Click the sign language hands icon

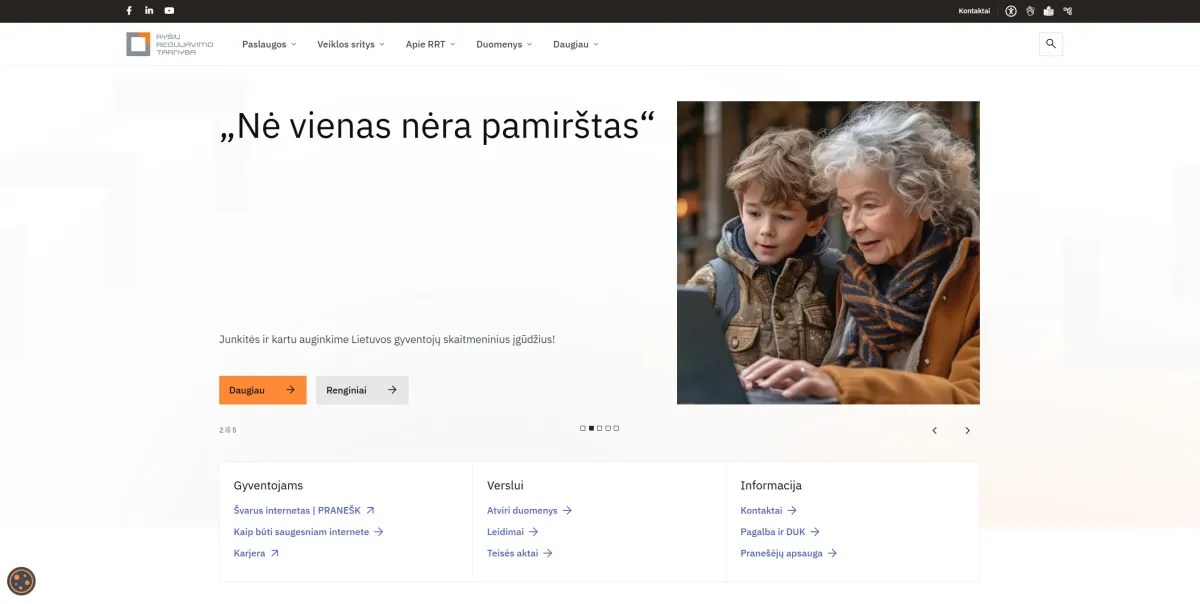click(1030, 11)
